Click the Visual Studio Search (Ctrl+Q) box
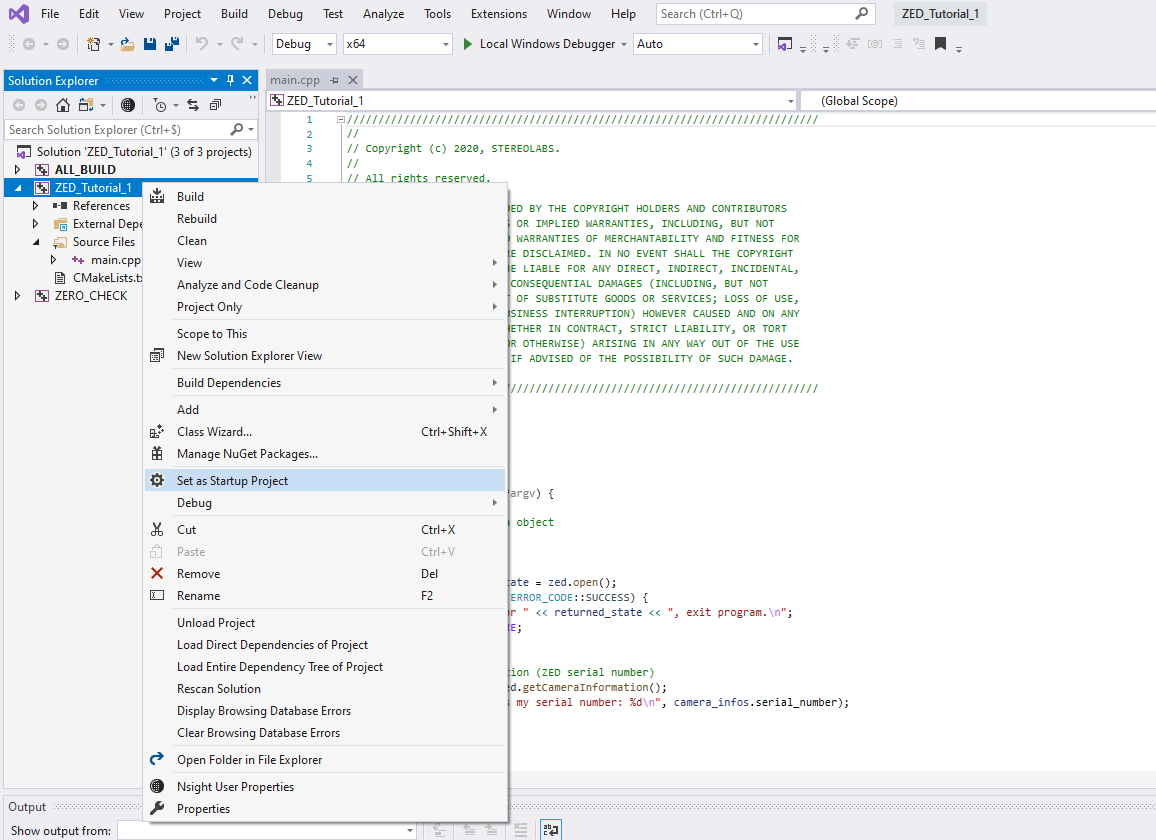Screen dimensions: 1156x840 point(765,14)
